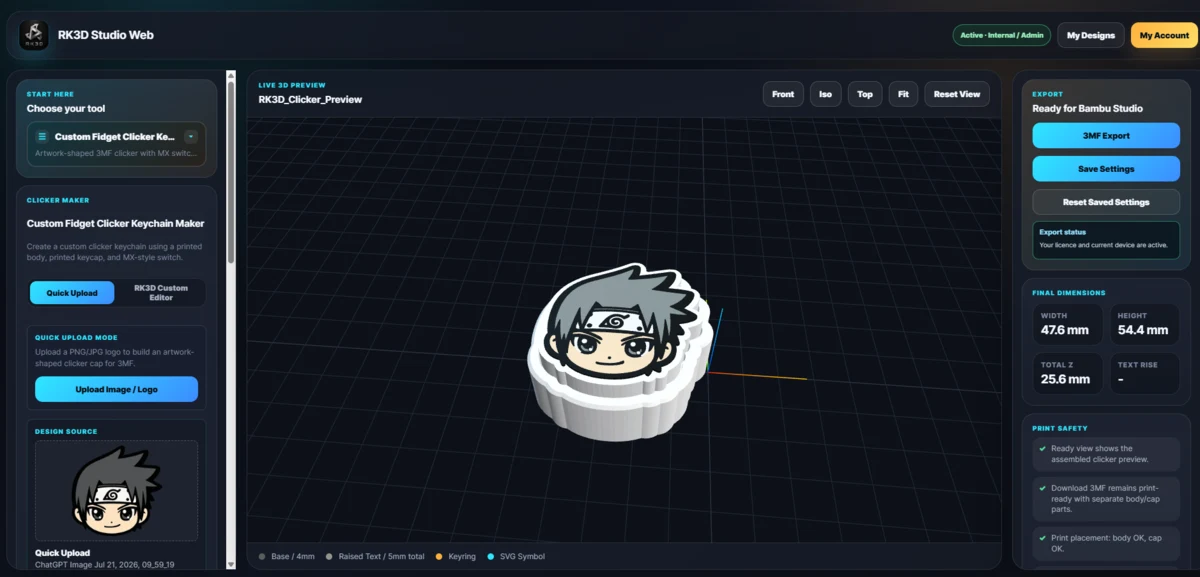The image size is (1200, 577).
Task: Click the scrollbar down arrow in left panel
Action: click(231, 563)
